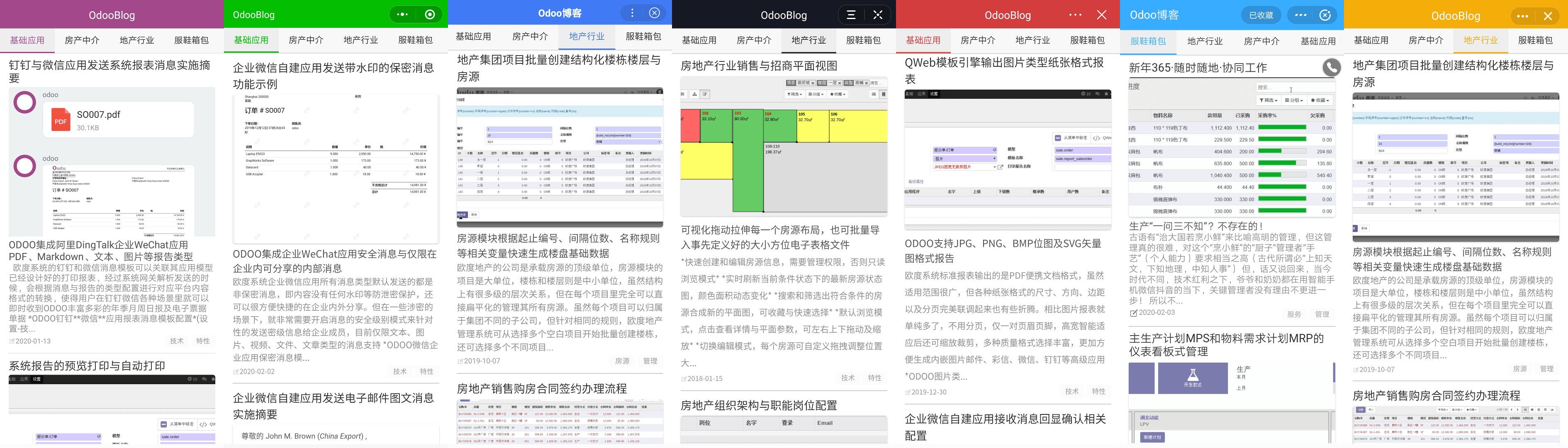
Task: Open the SO007.pdf file icon
Action: [60, 120]
